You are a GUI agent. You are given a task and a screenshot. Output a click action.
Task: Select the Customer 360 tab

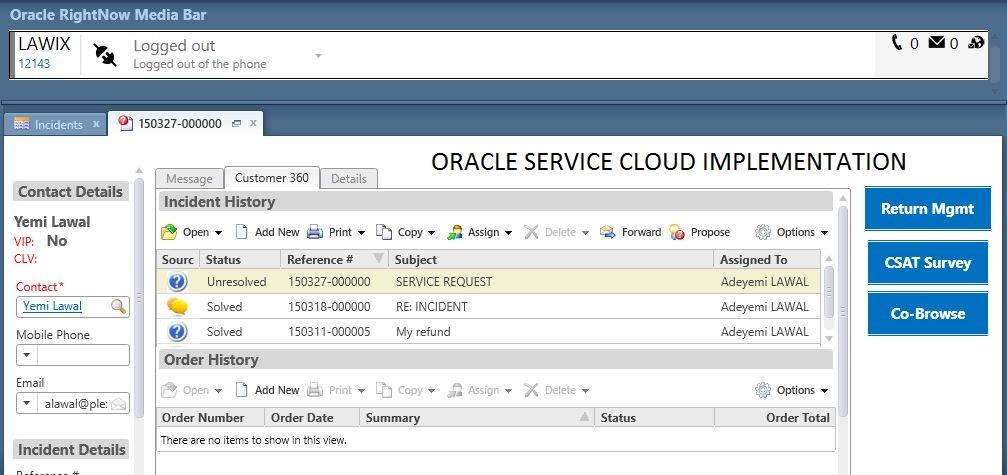(x=272, y=178)
